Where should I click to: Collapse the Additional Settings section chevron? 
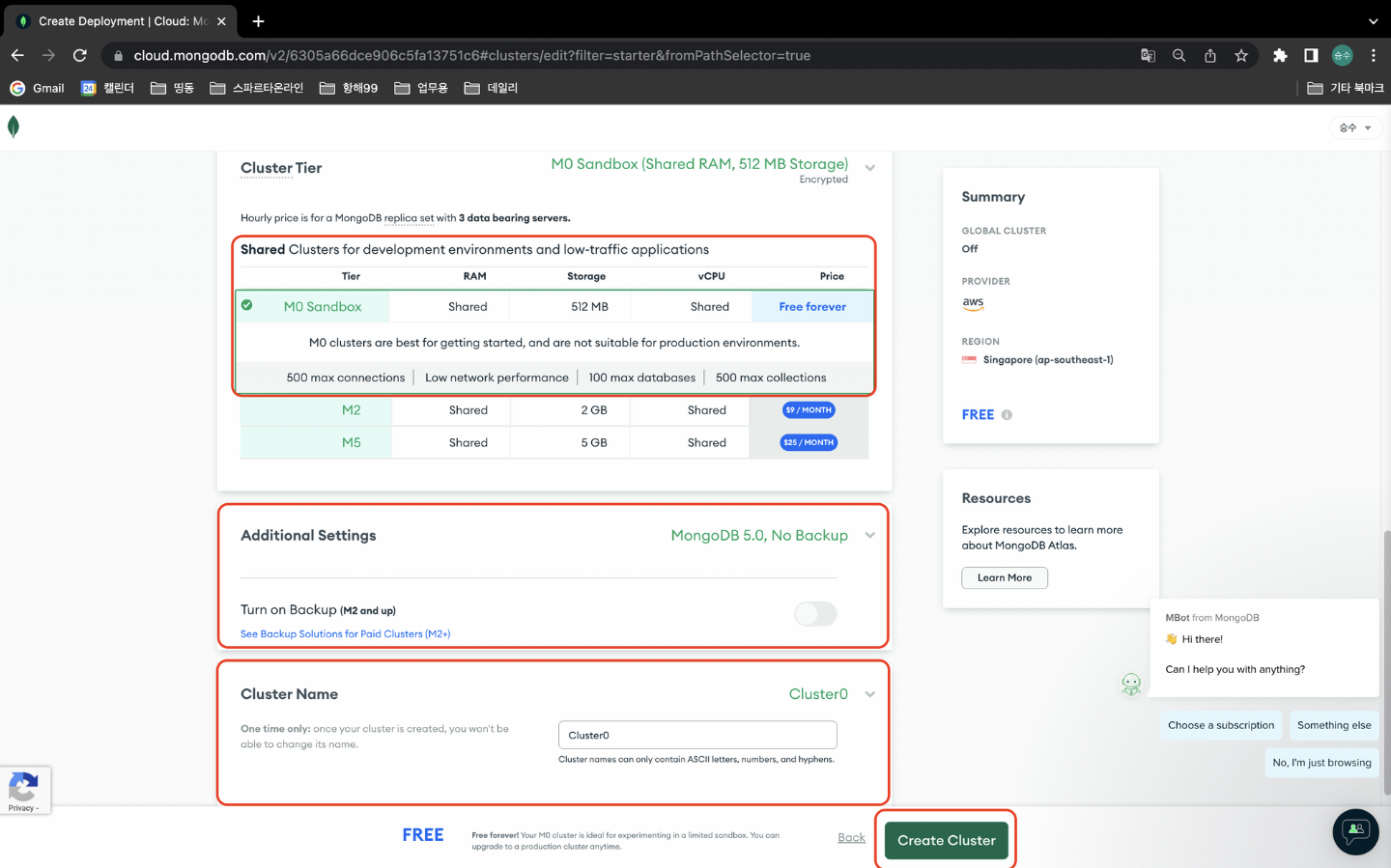870,536
